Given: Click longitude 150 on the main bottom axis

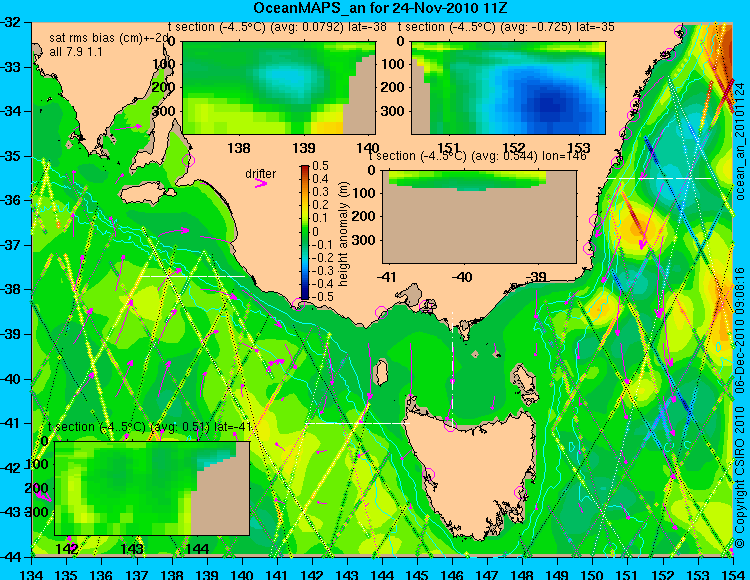Looking at the screenshot, I should [x=593, y=574].
